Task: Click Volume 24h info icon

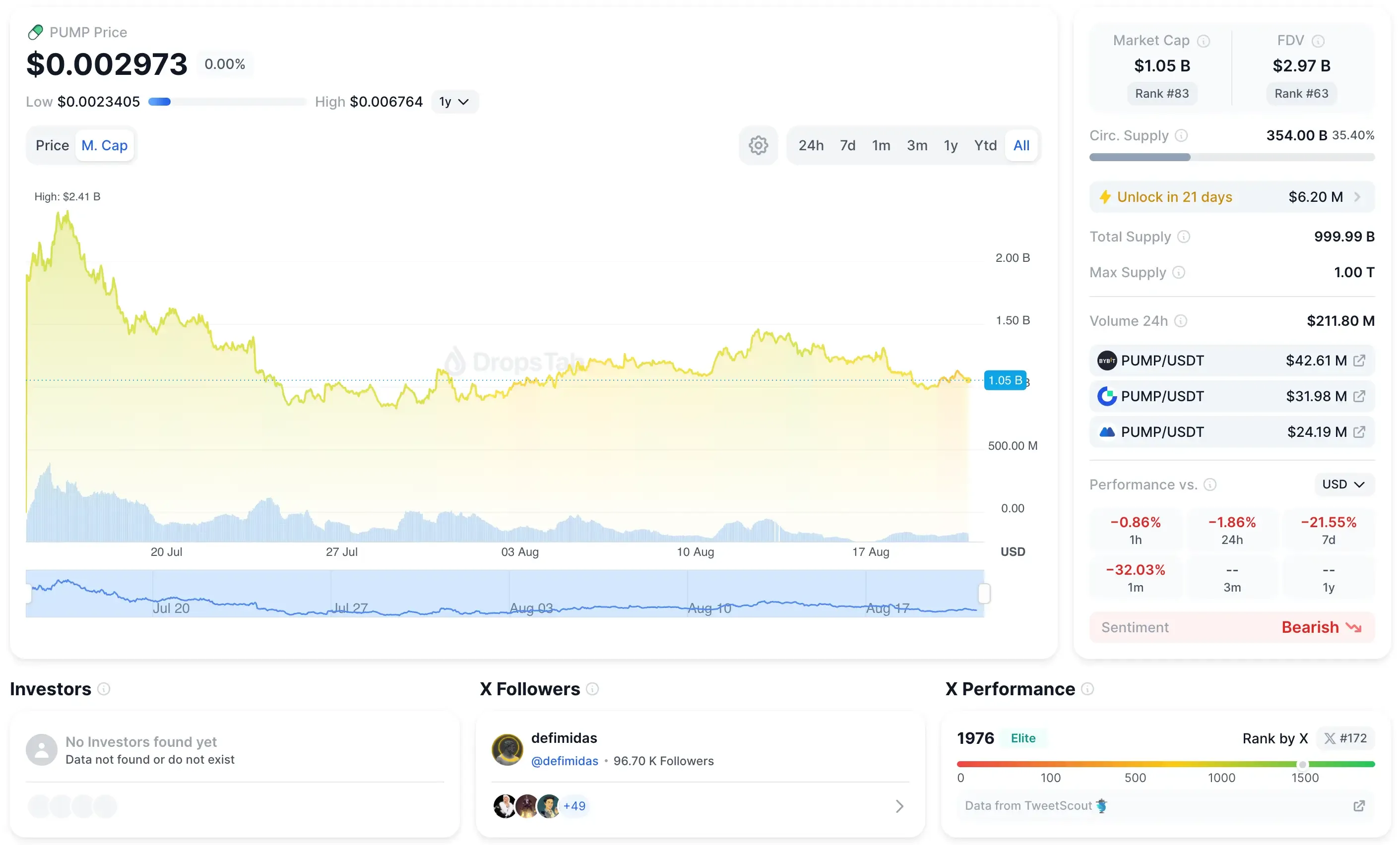Action: (1180, 321)
